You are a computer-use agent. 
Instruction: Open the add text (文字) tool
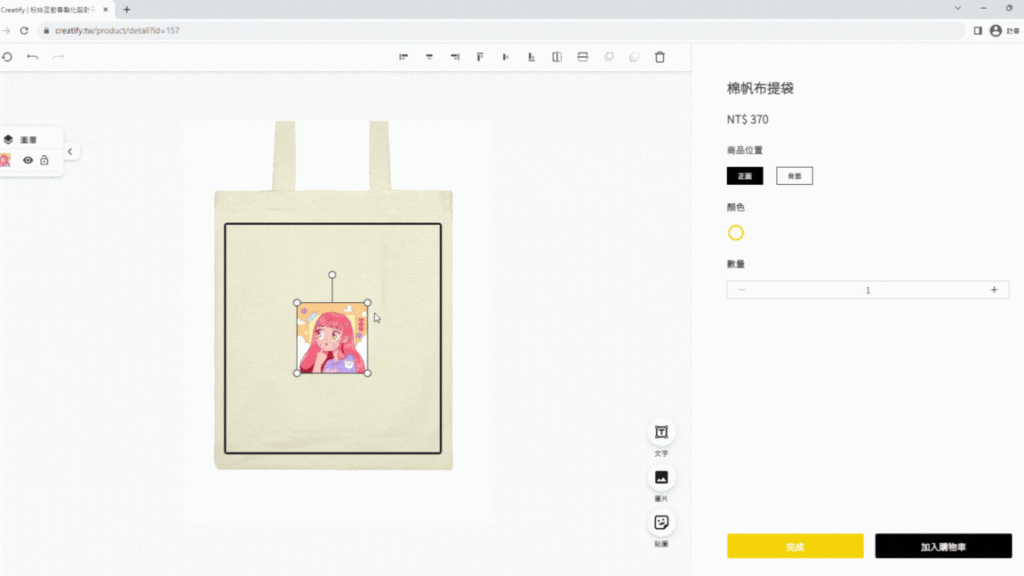(661, 432)
